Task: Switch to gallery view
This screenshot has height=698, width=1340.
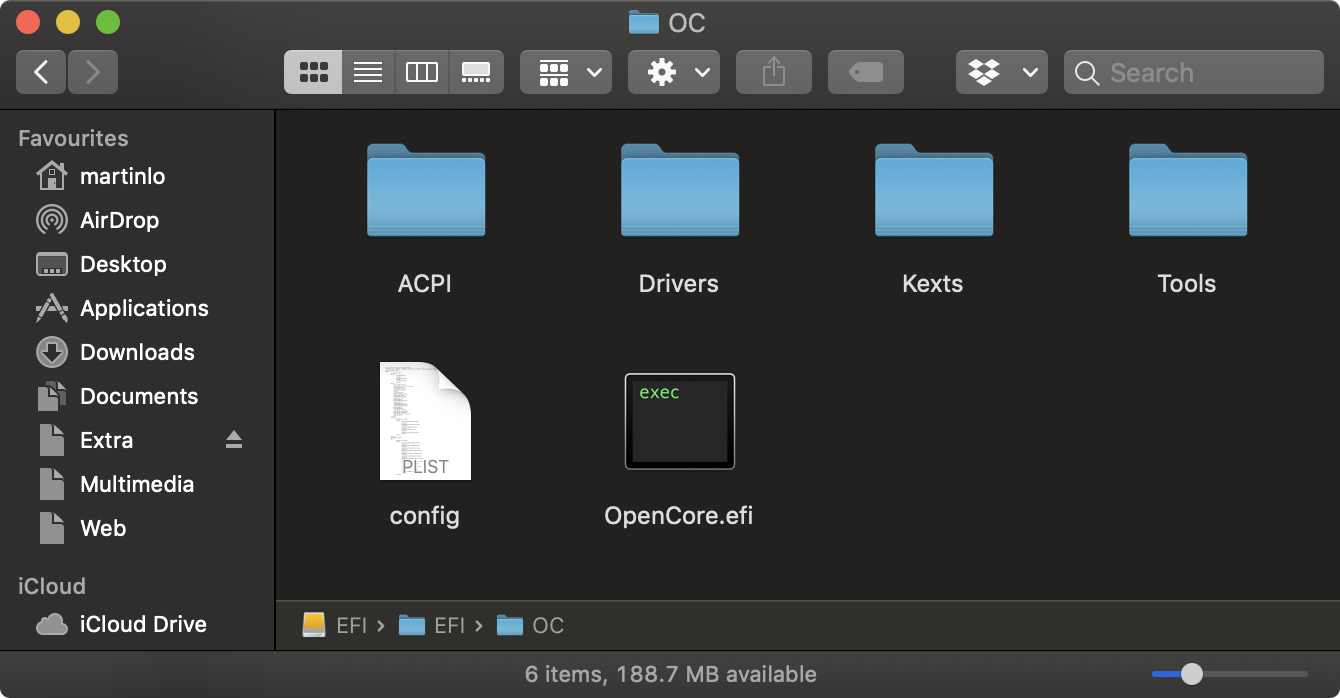Action: coord(476,72)
